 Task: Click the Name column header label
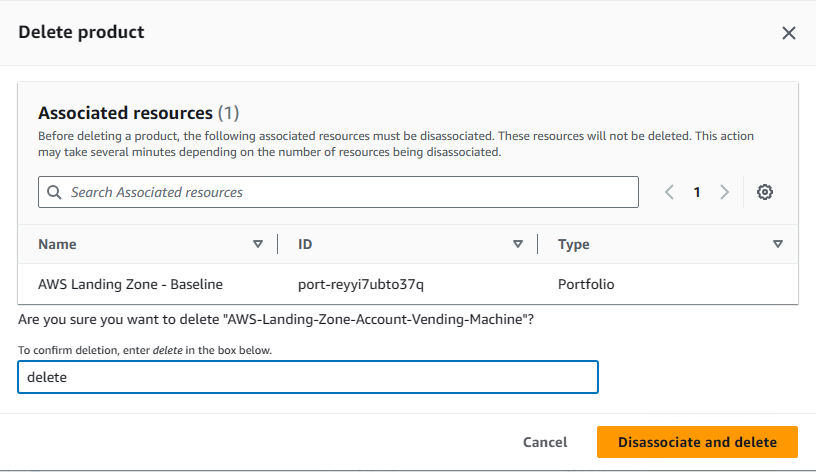[57, 244]
